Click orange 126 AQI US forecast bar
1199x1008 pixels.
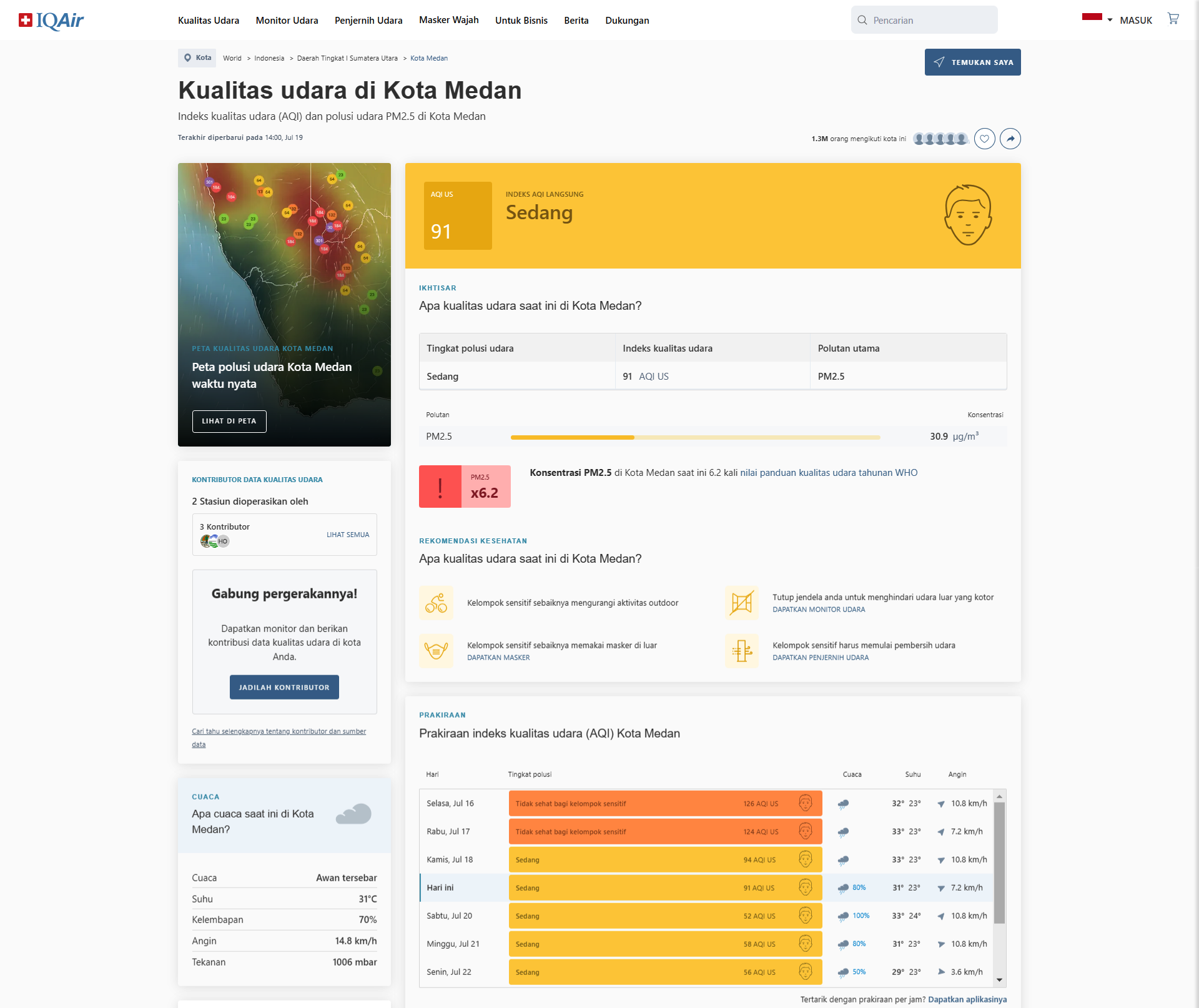665,803
